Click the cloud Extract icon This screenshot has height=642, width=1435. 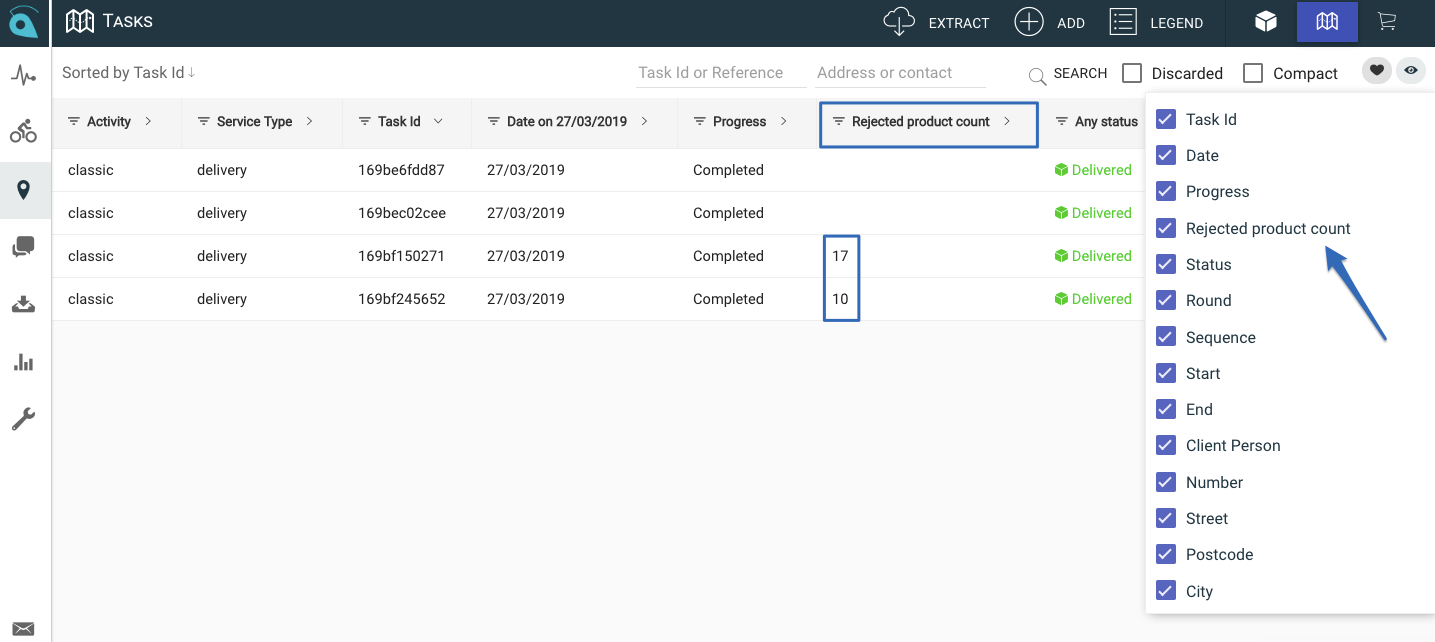[900, 22]
